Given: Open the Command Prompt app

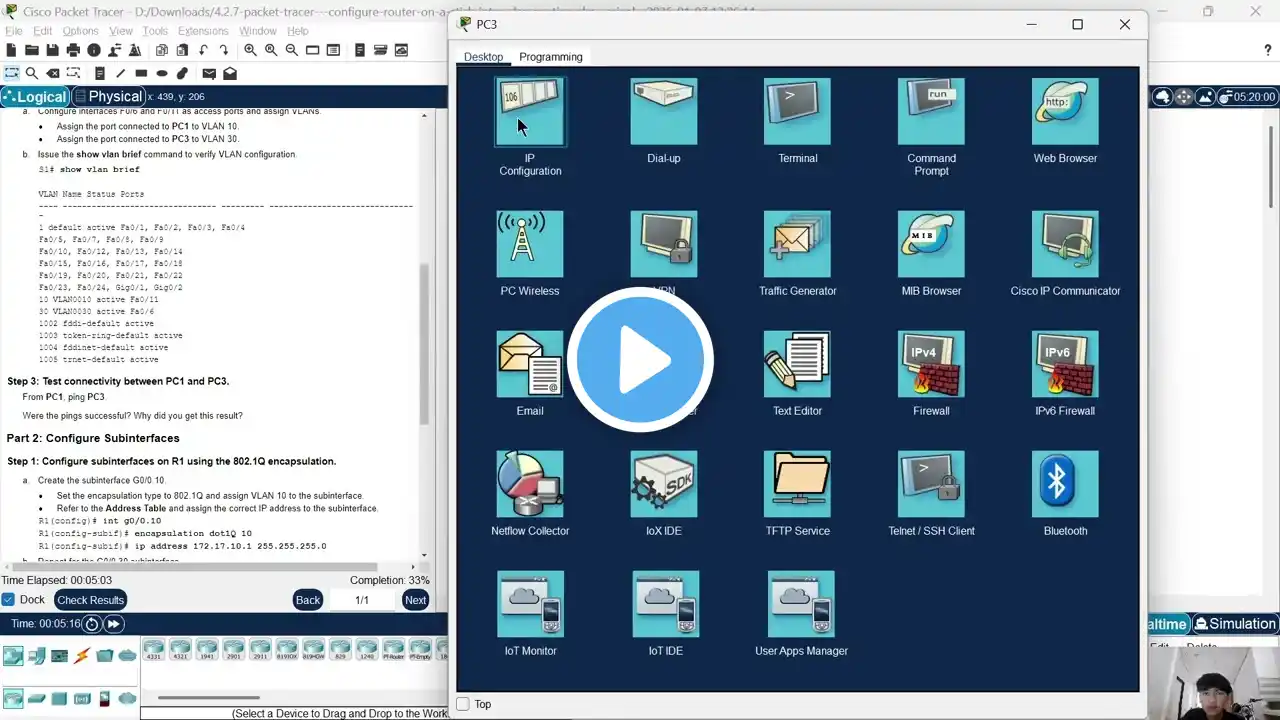Looking at the screenshot, I should click(x=931, y=112).
